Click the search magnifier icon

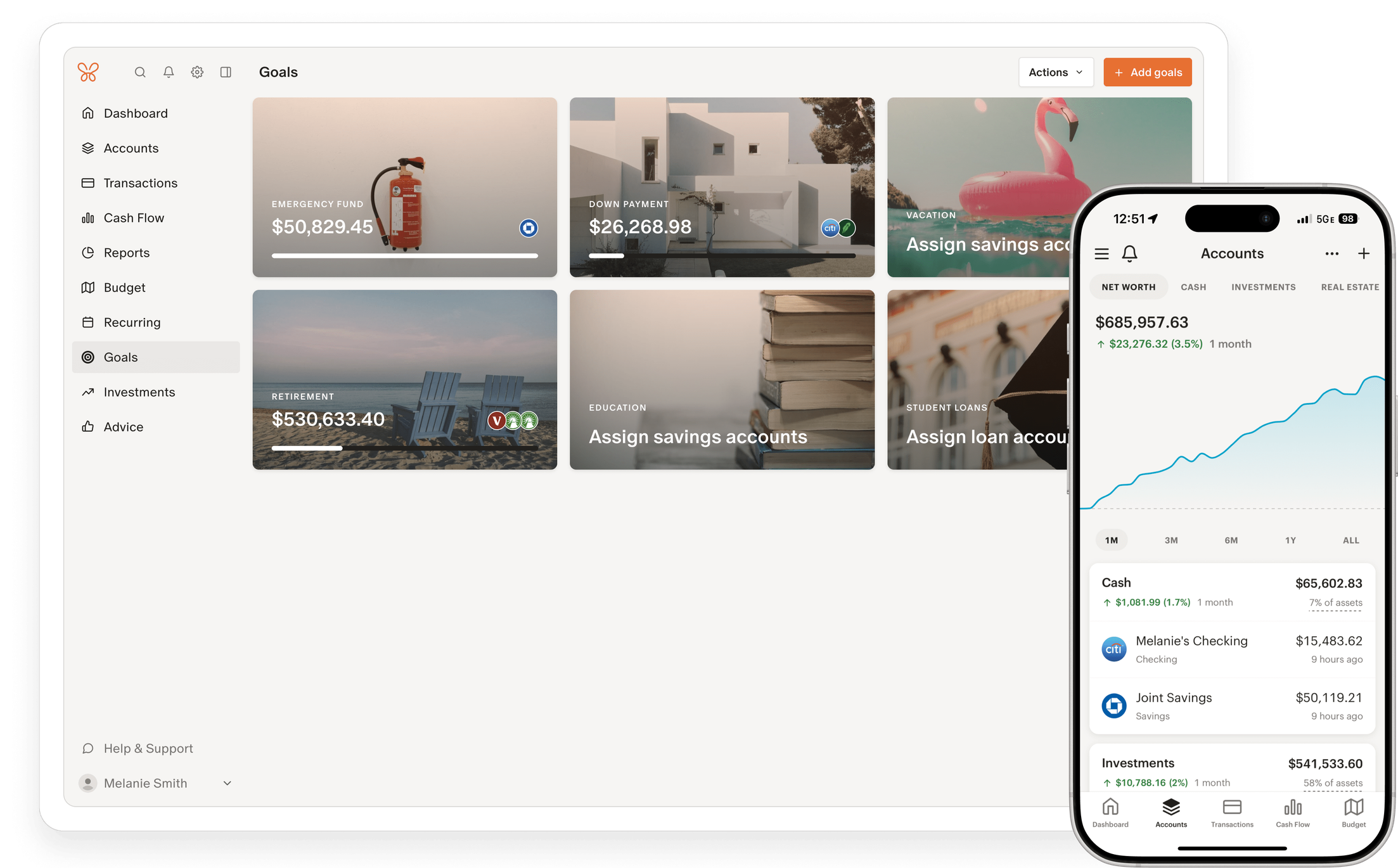(140, 72)
